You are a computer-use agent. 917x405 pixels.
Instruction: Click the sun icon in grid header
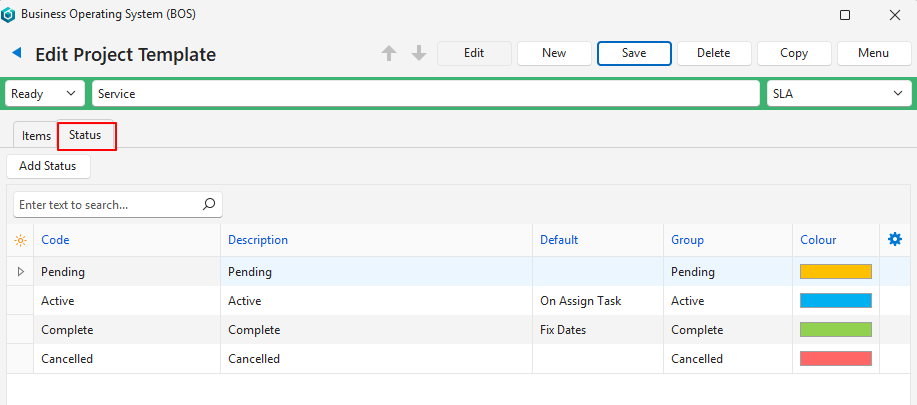[x=20, y=240]
